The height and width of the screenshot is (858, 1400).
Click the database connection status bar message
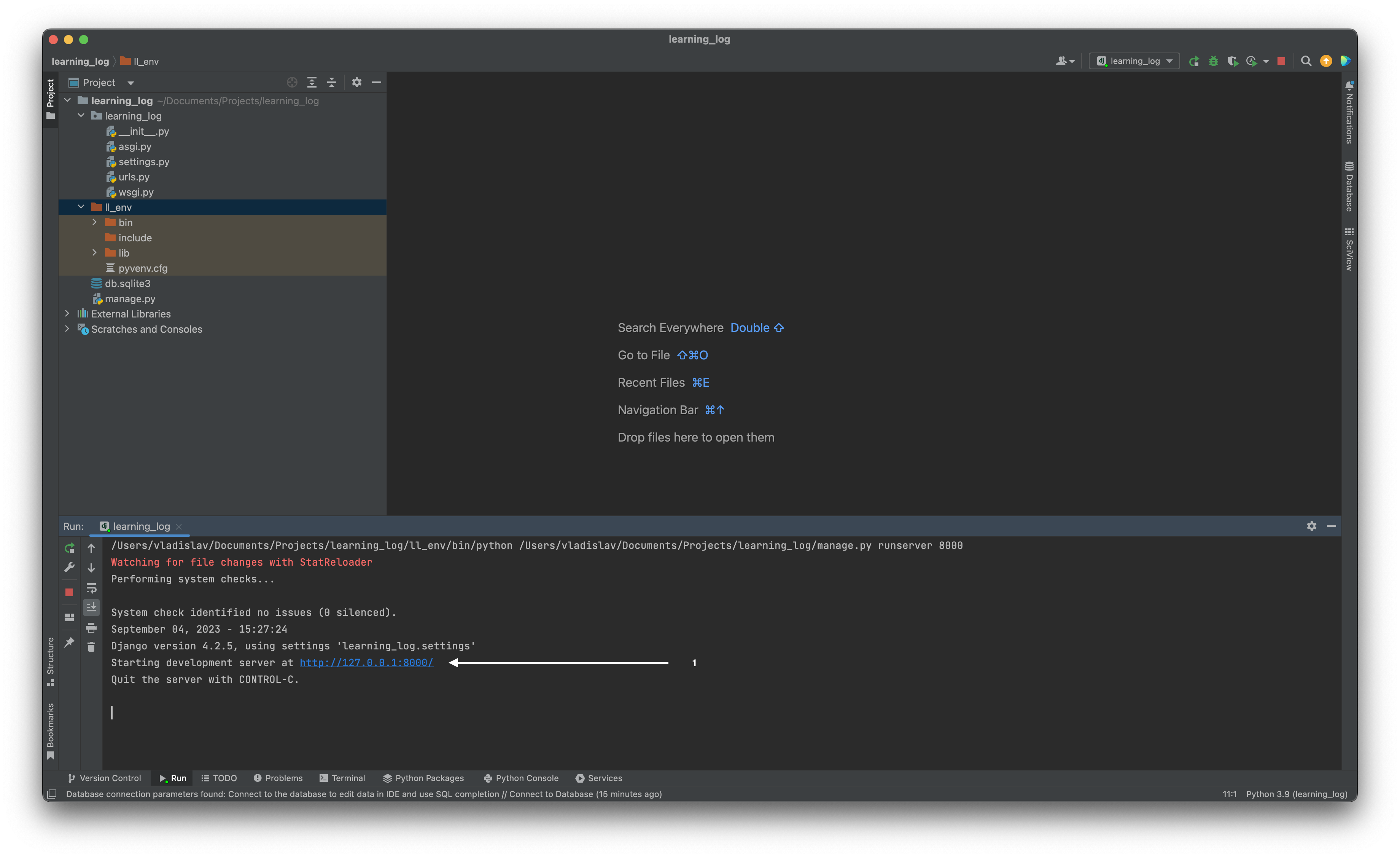click(x=364, y=794)
